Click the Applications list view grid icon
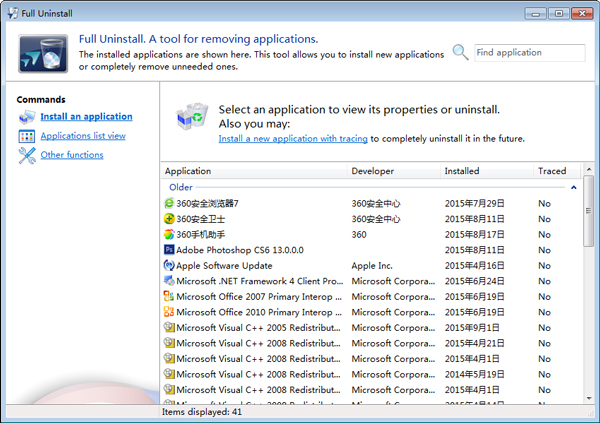Image resolution: width=600 pixels, height=423 pixels. (27, 136)
